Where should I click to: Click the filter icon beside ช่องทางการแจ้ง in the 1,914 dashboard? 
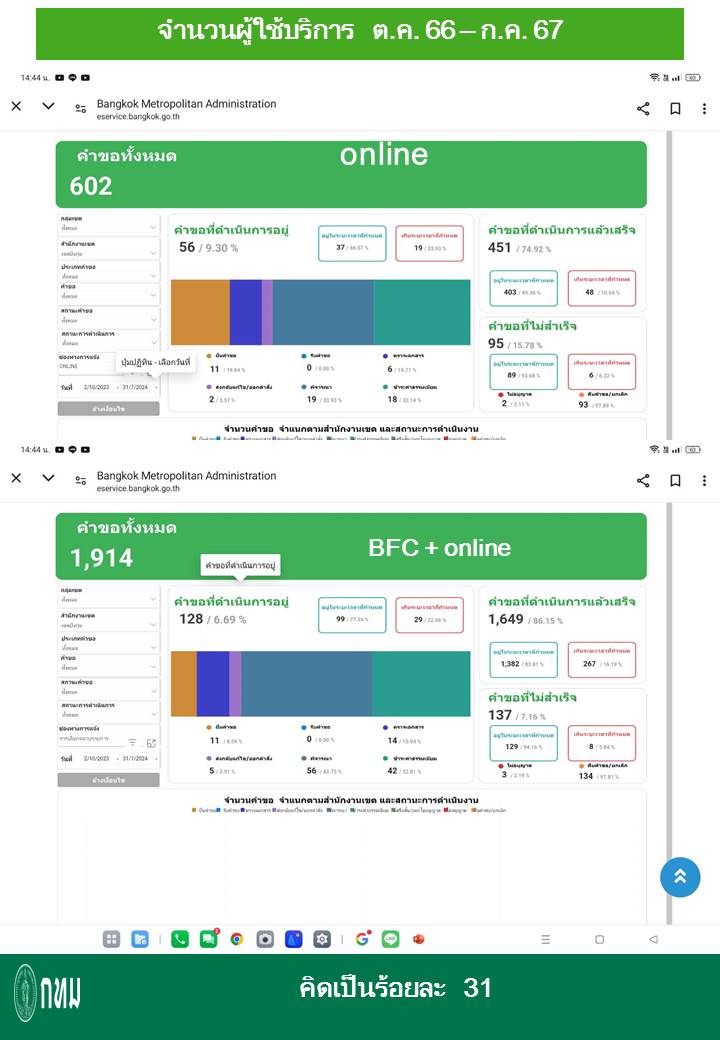(132, 743)
